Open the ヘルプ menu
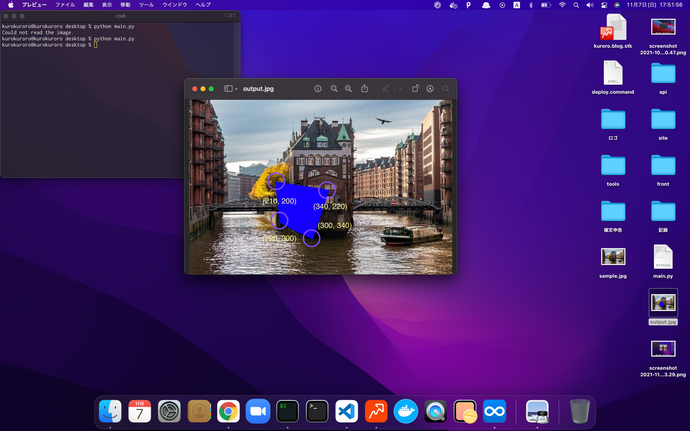Screen dimensions: 690x431 click(203, 5)
